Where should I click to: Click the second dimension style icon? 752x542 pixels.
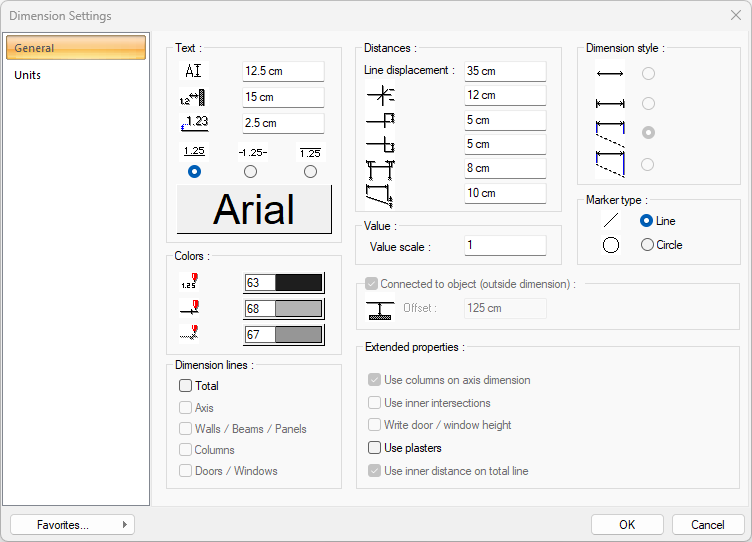(609, 103)
